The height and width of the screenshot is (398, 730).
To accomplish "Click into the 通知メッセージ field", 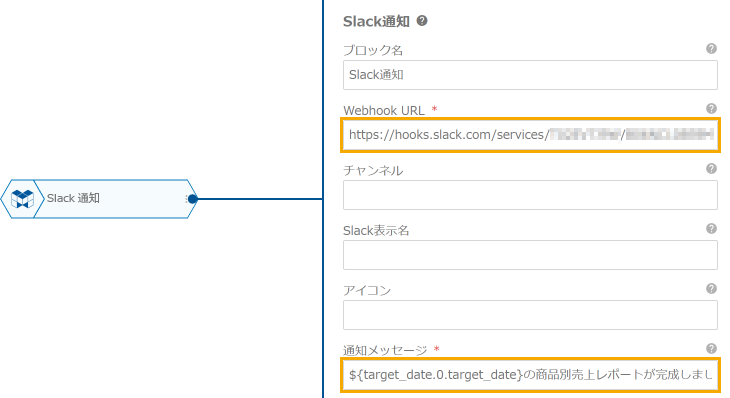I will (x=530, y=375).
